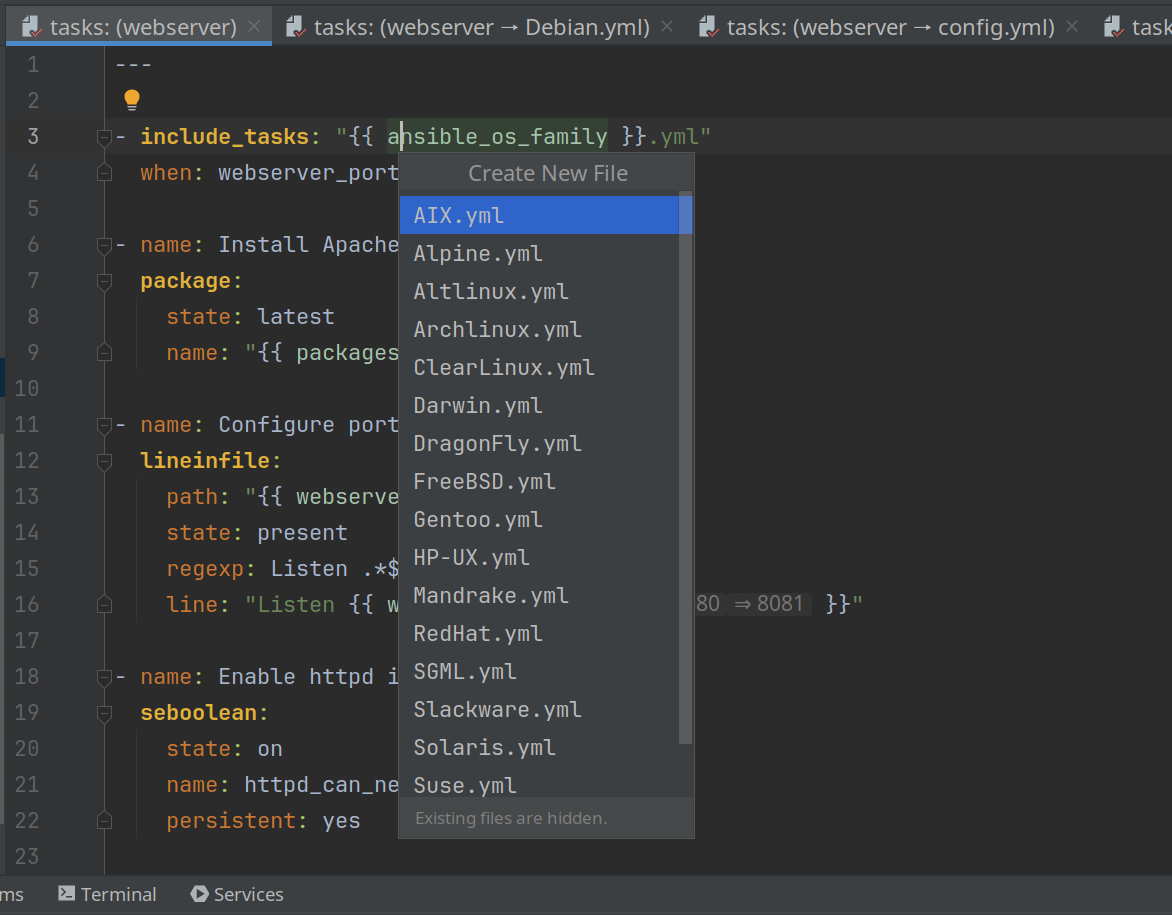Screen dimensions: 1172x915
Task: Click line number 10 in the gutter
Action: pyautogui.click(x=27, y=389)
